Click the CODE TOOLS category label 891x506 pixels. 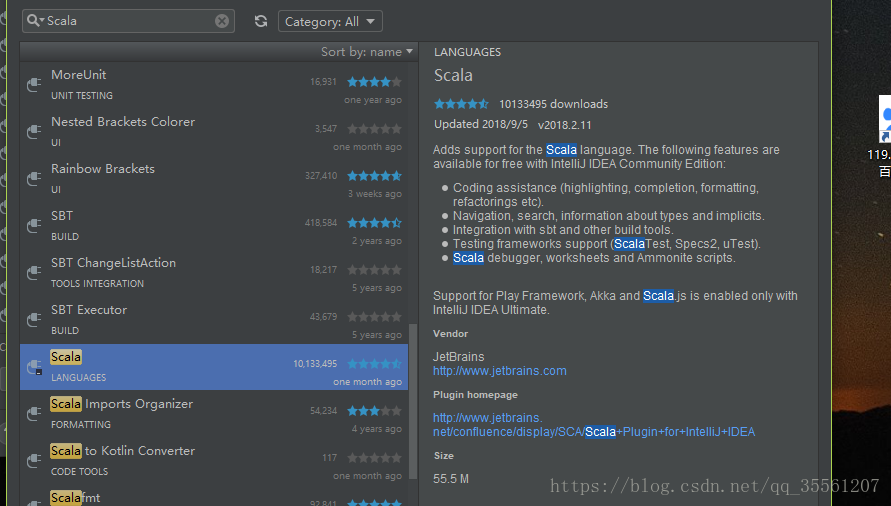pyautogui.click(x=79, y=472)
